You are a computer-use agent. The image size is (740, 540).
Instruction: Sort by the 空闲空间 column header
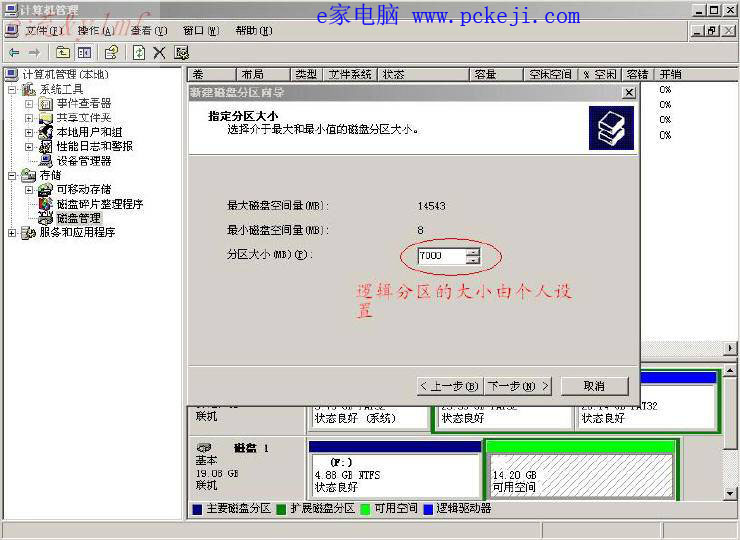pos(550,75)
